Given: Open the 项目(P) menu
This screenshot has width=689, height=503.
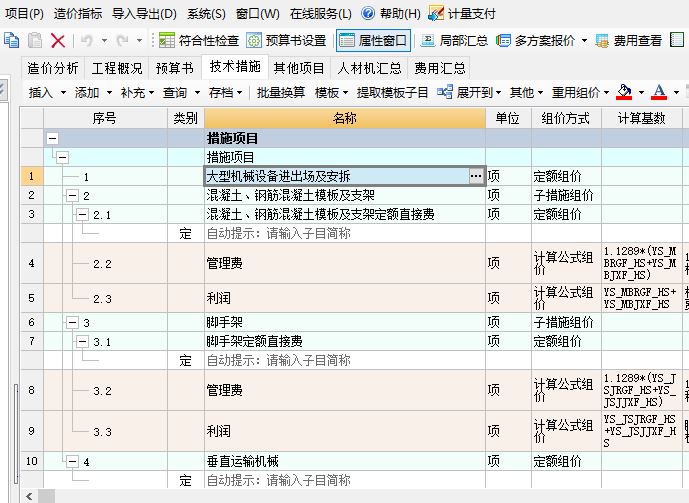Looking at the screenshot, I should 24,14.
